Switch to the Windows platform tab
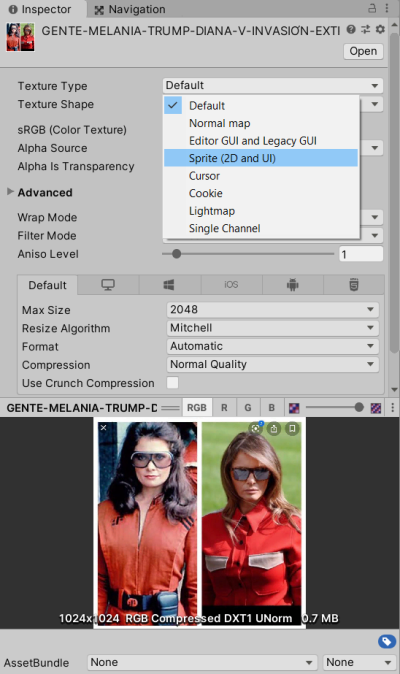 pyautogui.click(x=169, y=285)
